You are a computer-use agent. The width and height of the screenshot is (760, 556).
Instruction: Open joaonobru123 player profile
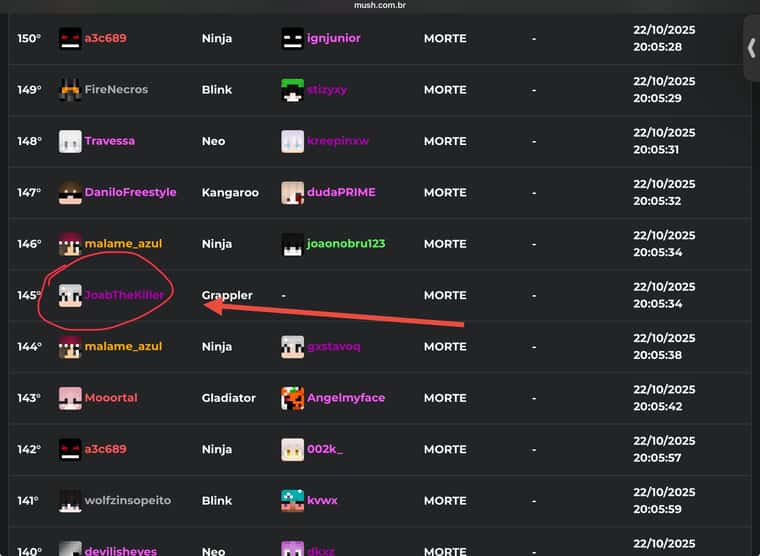pyautogui.click(x=346, y=244)
